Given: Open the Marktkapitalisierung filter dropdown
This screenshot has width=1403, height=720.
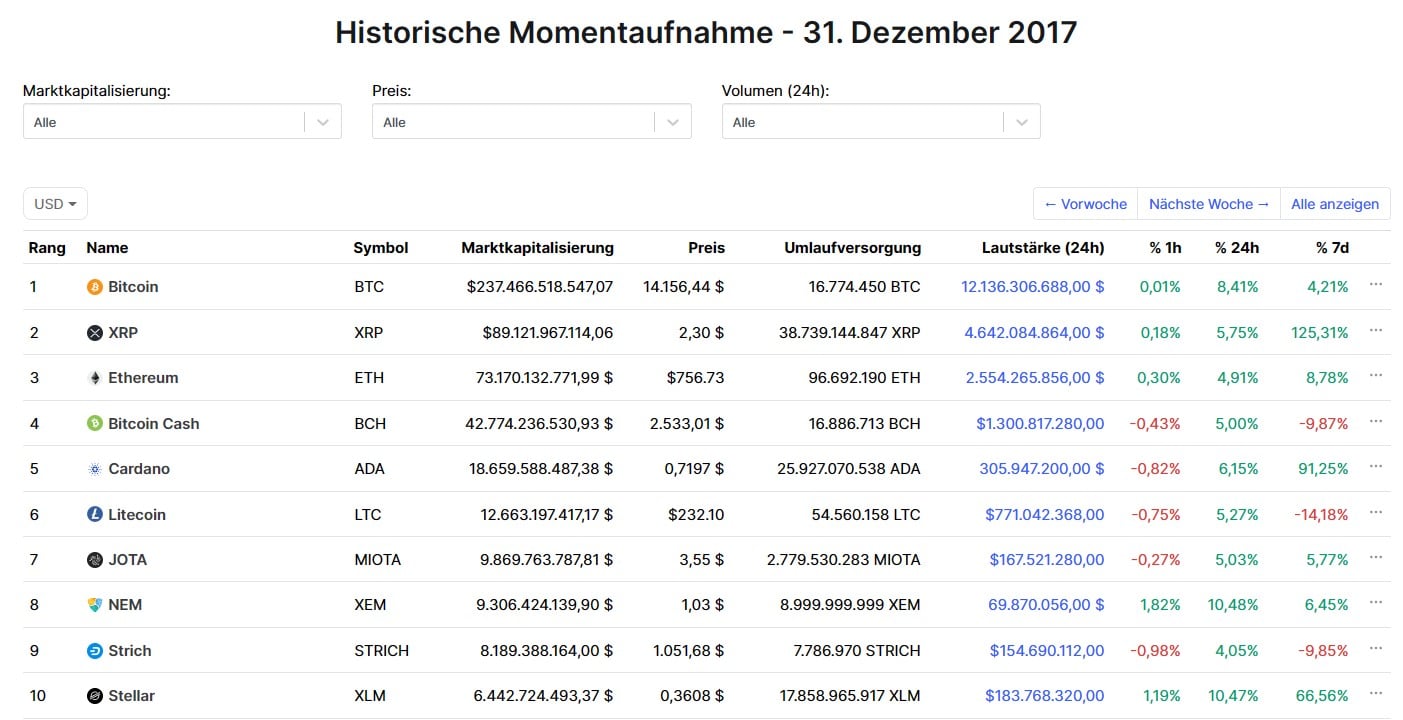Looking at the screenshot, I should [182, 122].
